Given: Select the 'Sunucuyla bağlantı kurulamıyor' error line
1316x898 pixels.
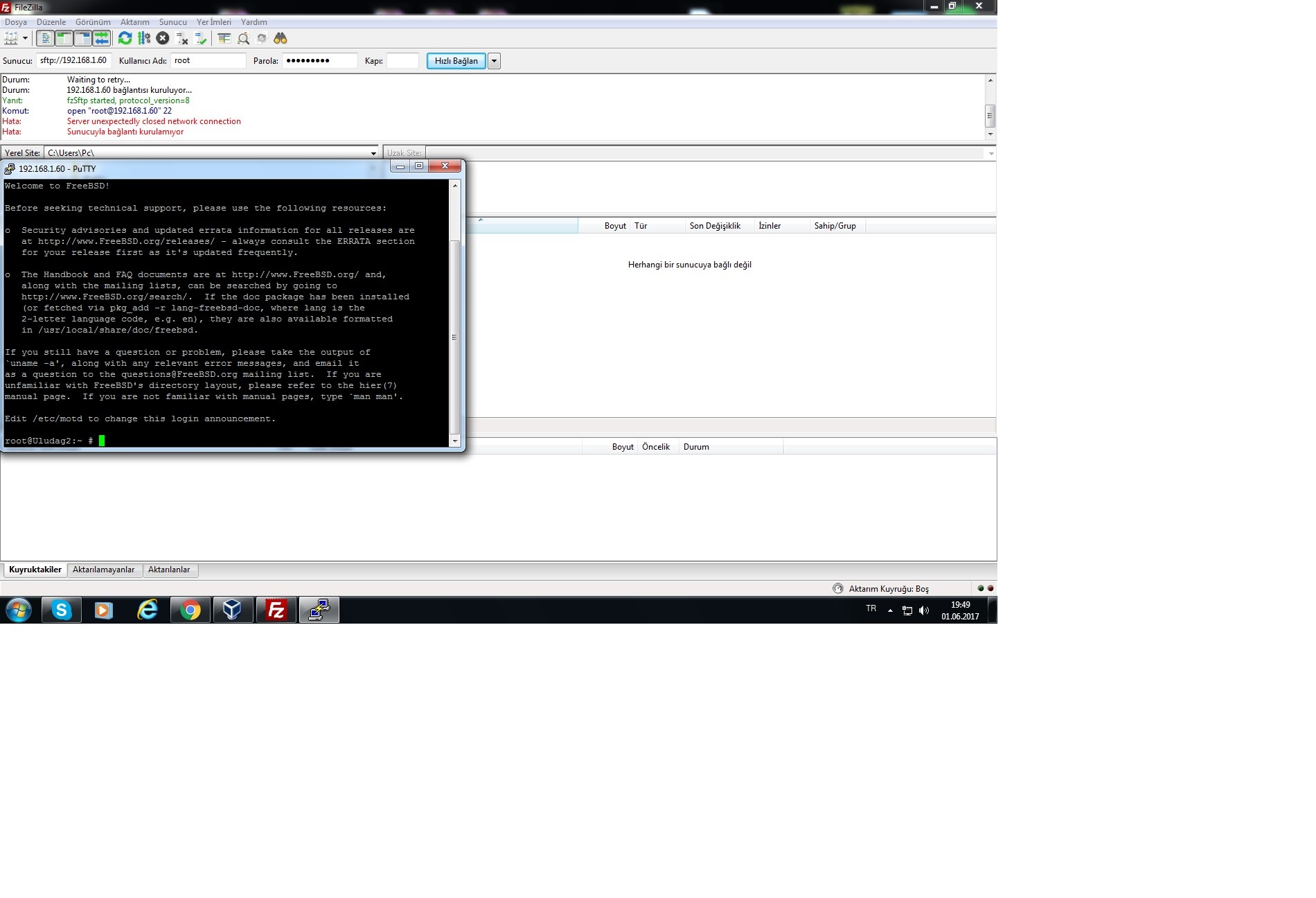Looking at the screenshot, I should point(125,132).
